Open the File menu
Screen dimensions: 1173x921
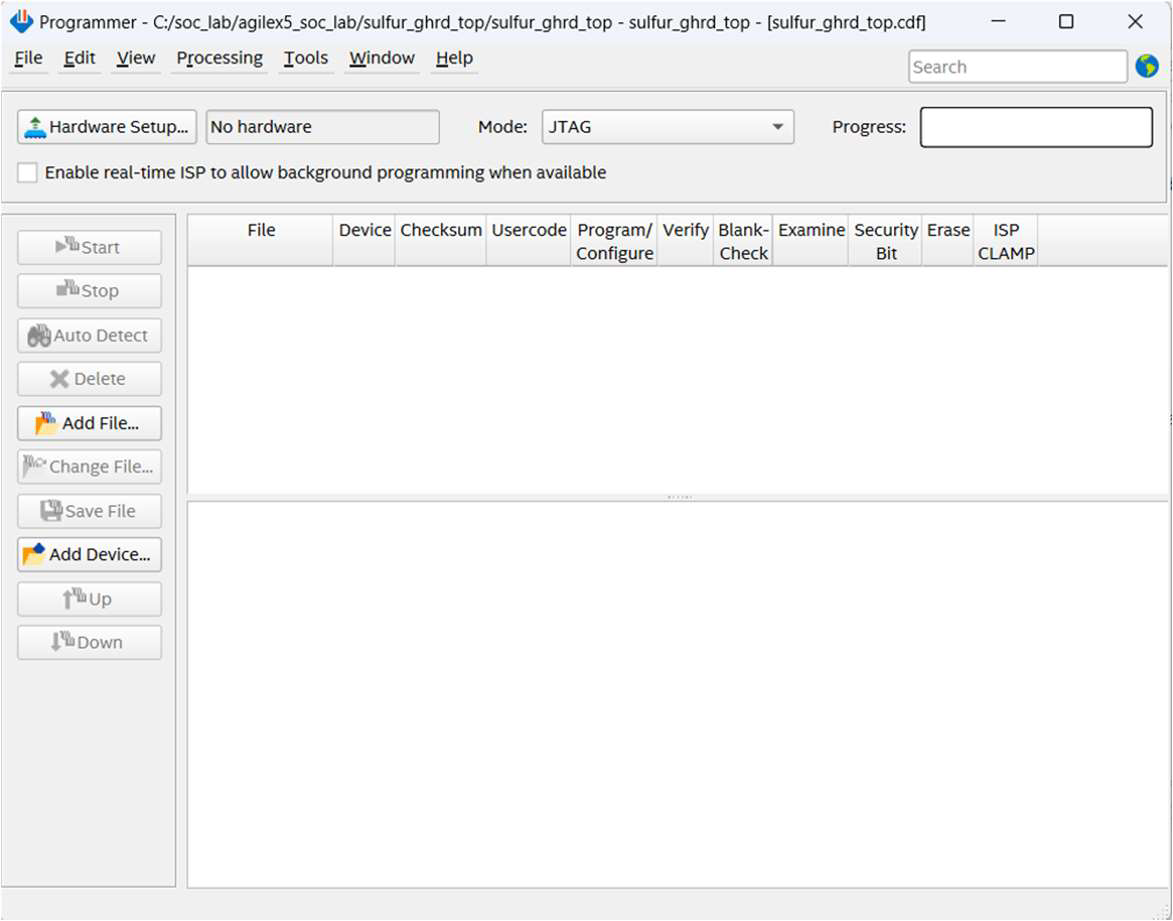pos(28,58)
